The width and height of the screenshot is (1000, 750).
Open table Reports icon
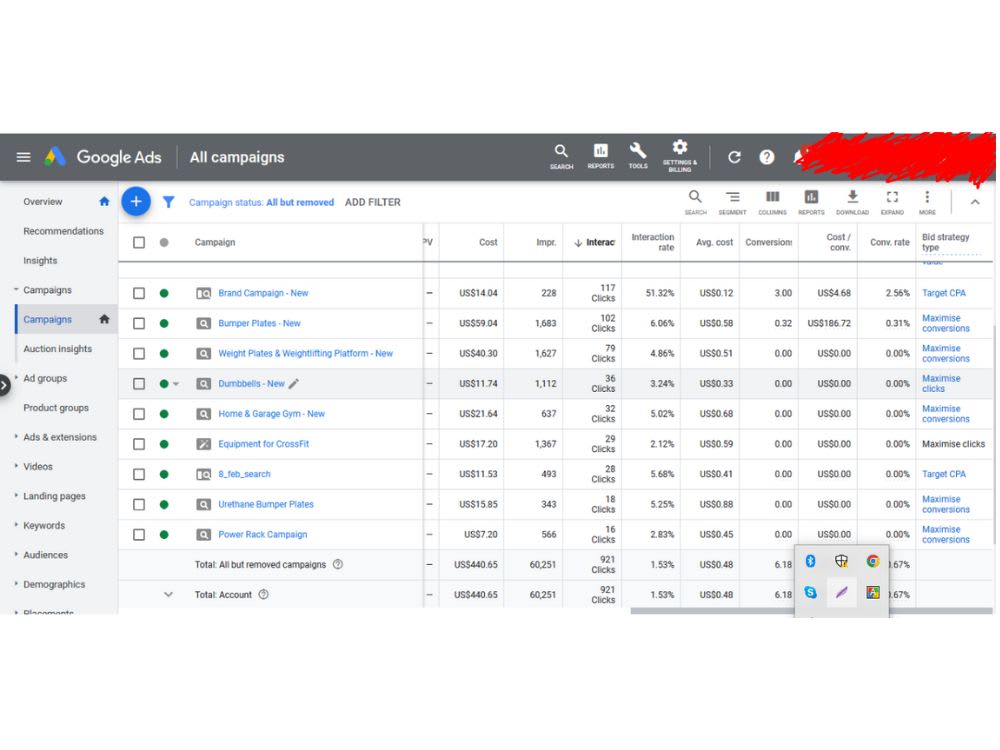811,202
